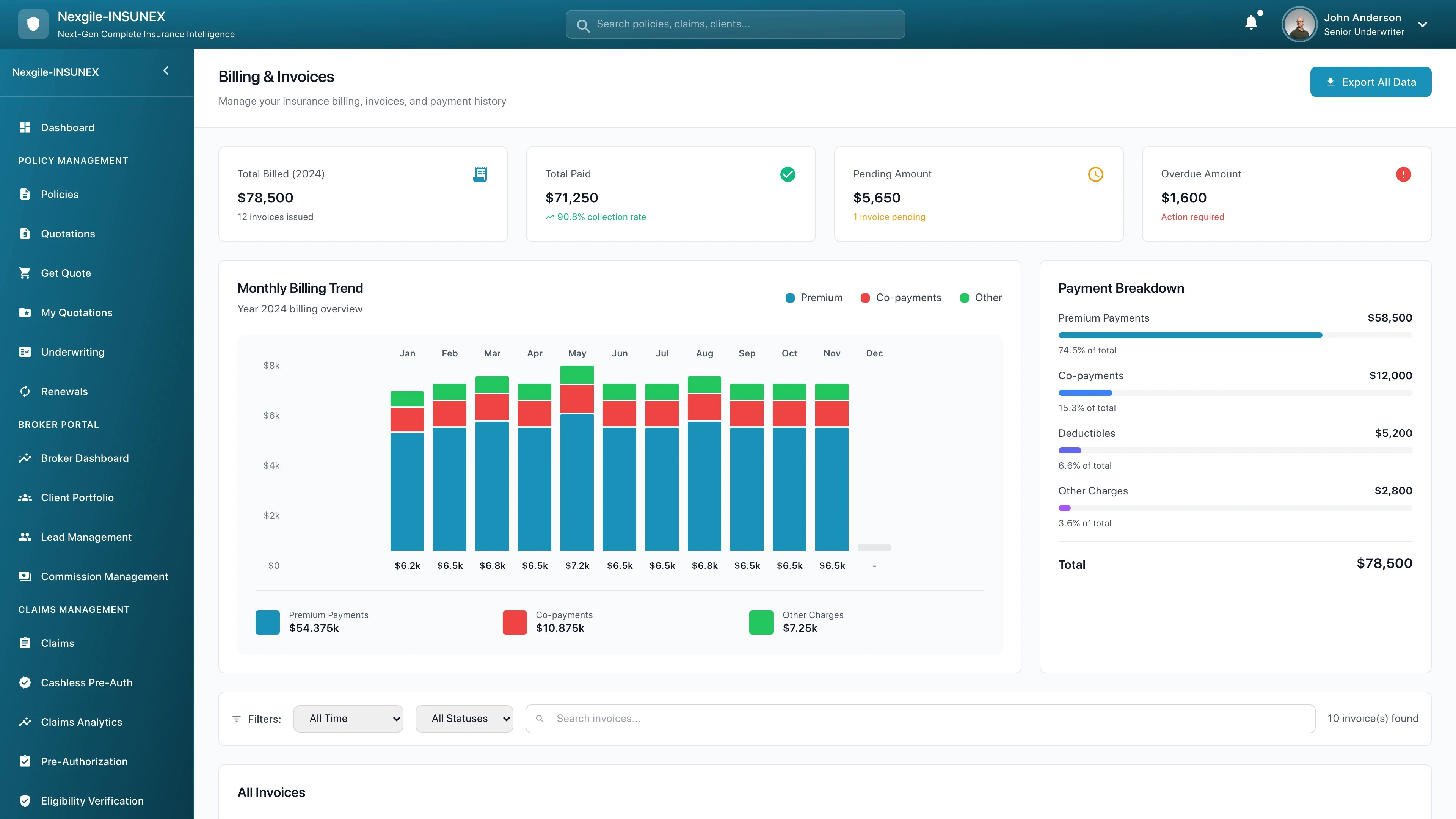Viewport: 1456px width, 819px height.
Task: Open Lead Management in Broker Portal
Action: [x=25, y=537]
